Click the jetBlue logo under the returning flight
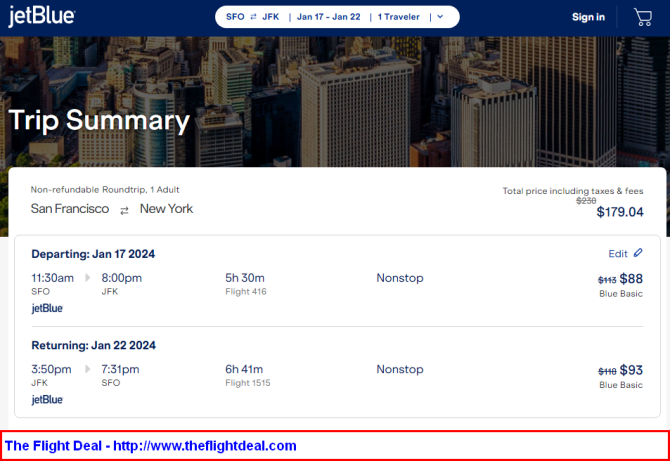This screenshot has width=670, height=461. point(47,399)
